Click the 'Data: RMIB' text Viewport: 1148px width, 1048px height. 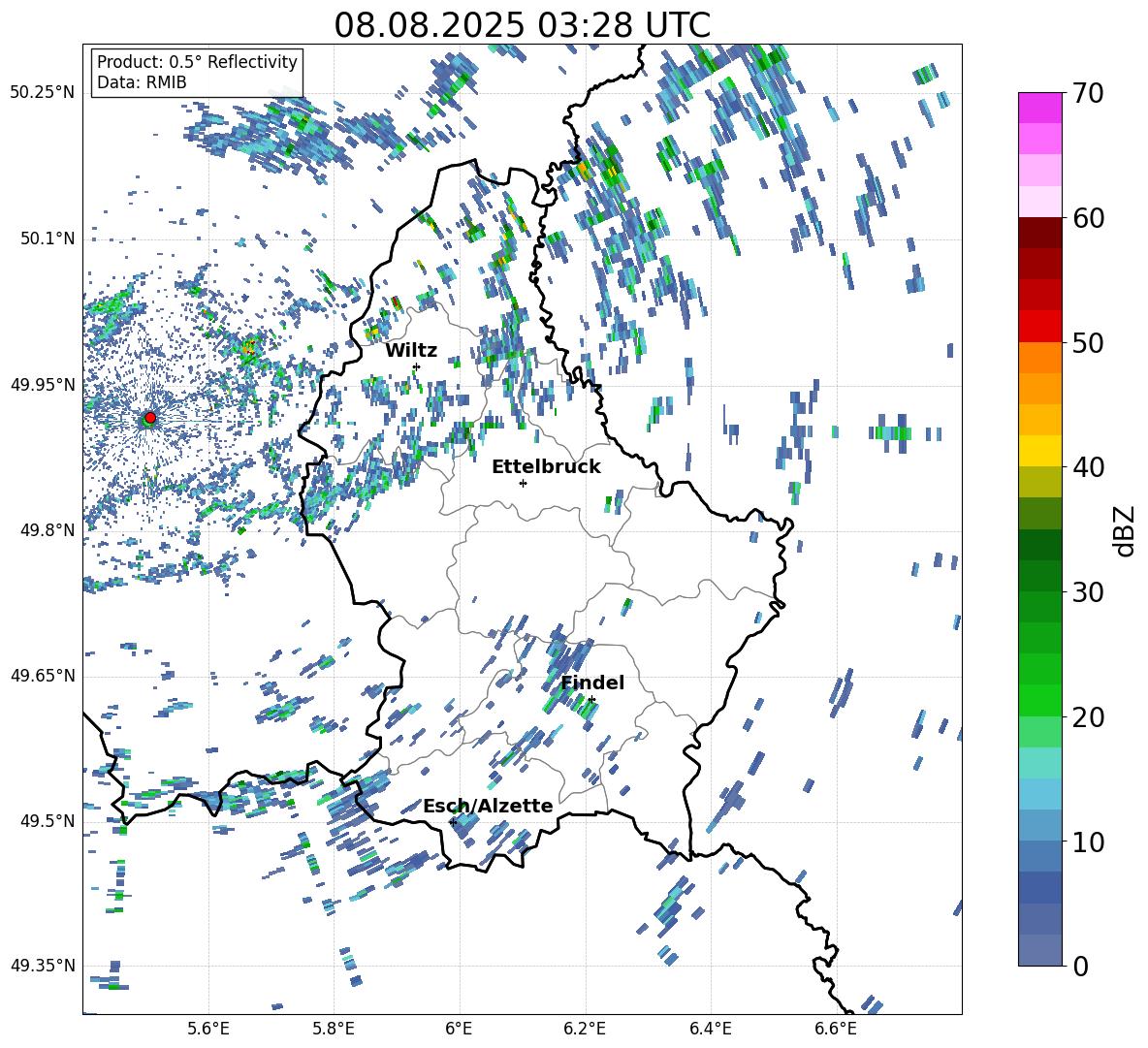coord(142,82)
